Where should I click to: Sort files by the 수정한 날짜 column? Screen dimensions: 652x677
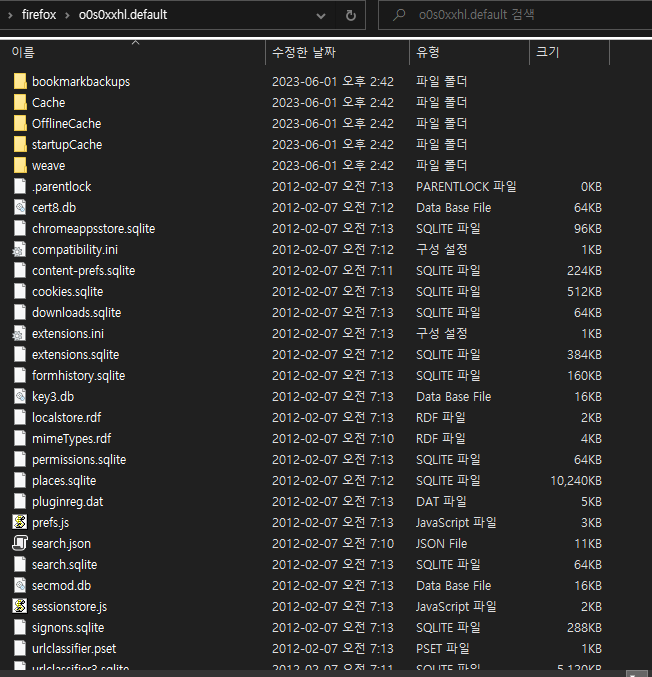337,52
